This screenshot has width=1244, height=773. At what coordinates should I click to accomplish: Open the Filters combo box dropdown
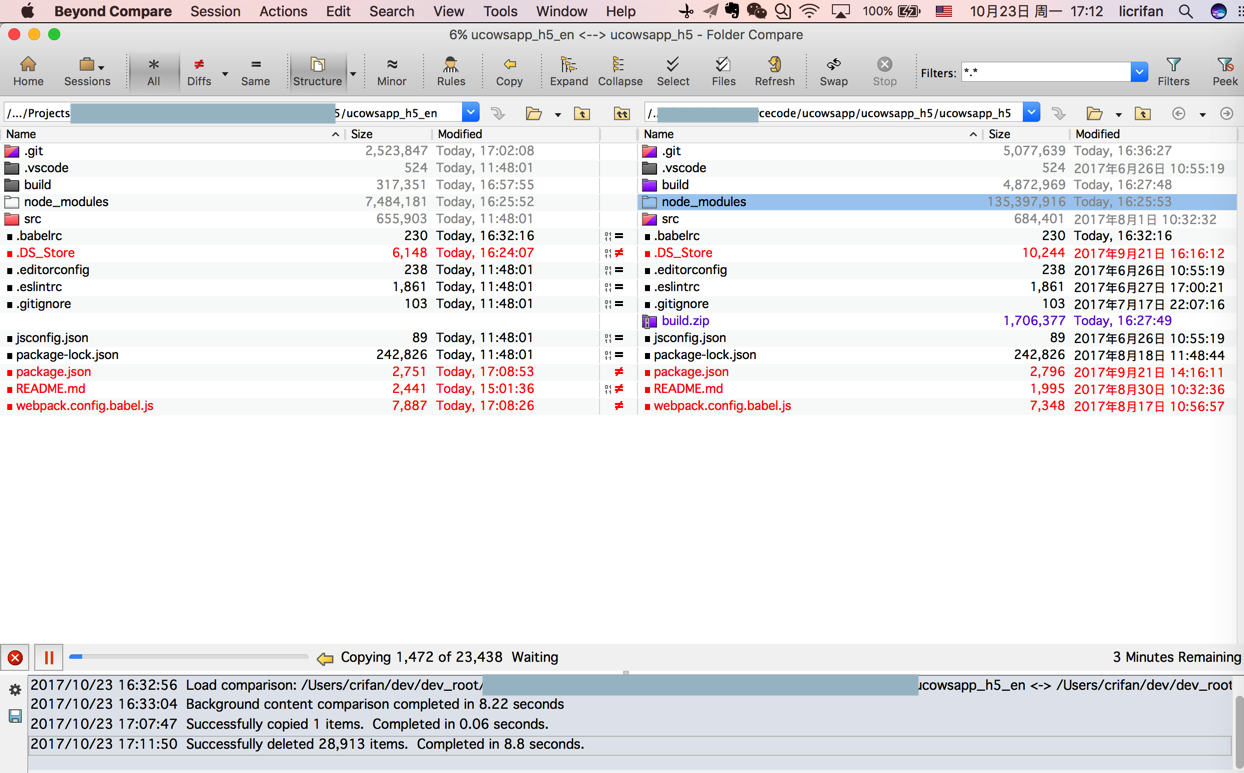point(1139,72)
